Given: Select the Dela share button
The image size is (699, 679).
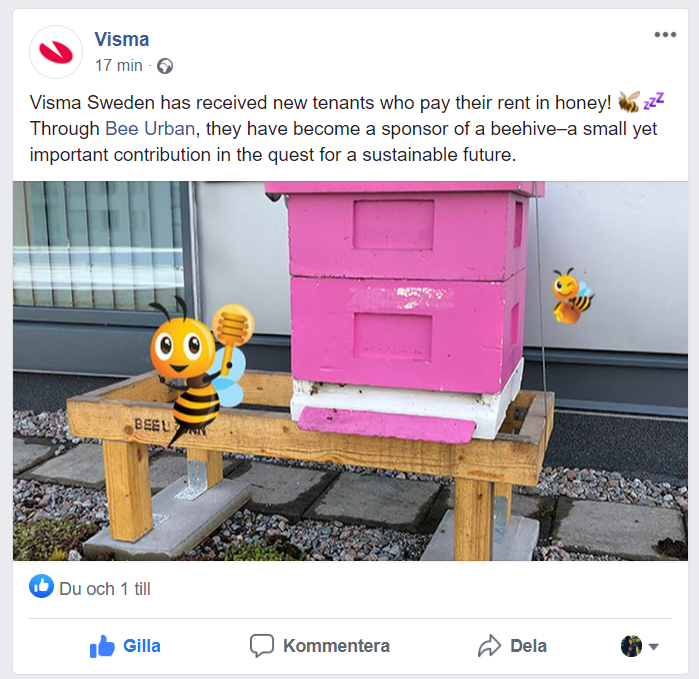Looking at the screenshot, I should click(512, 646).
